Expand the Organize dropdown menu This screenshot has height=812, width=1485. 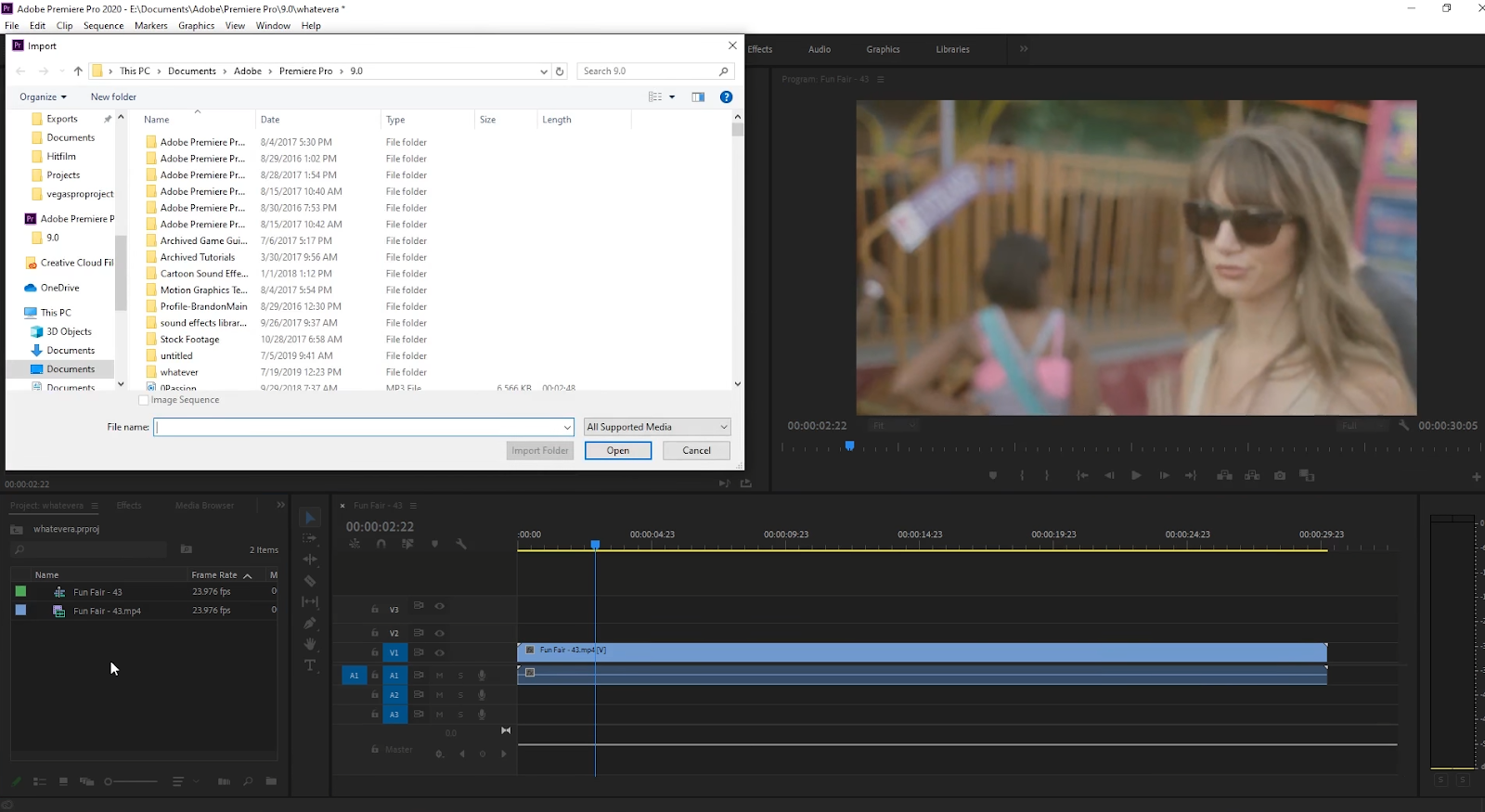tap(43, 97)
